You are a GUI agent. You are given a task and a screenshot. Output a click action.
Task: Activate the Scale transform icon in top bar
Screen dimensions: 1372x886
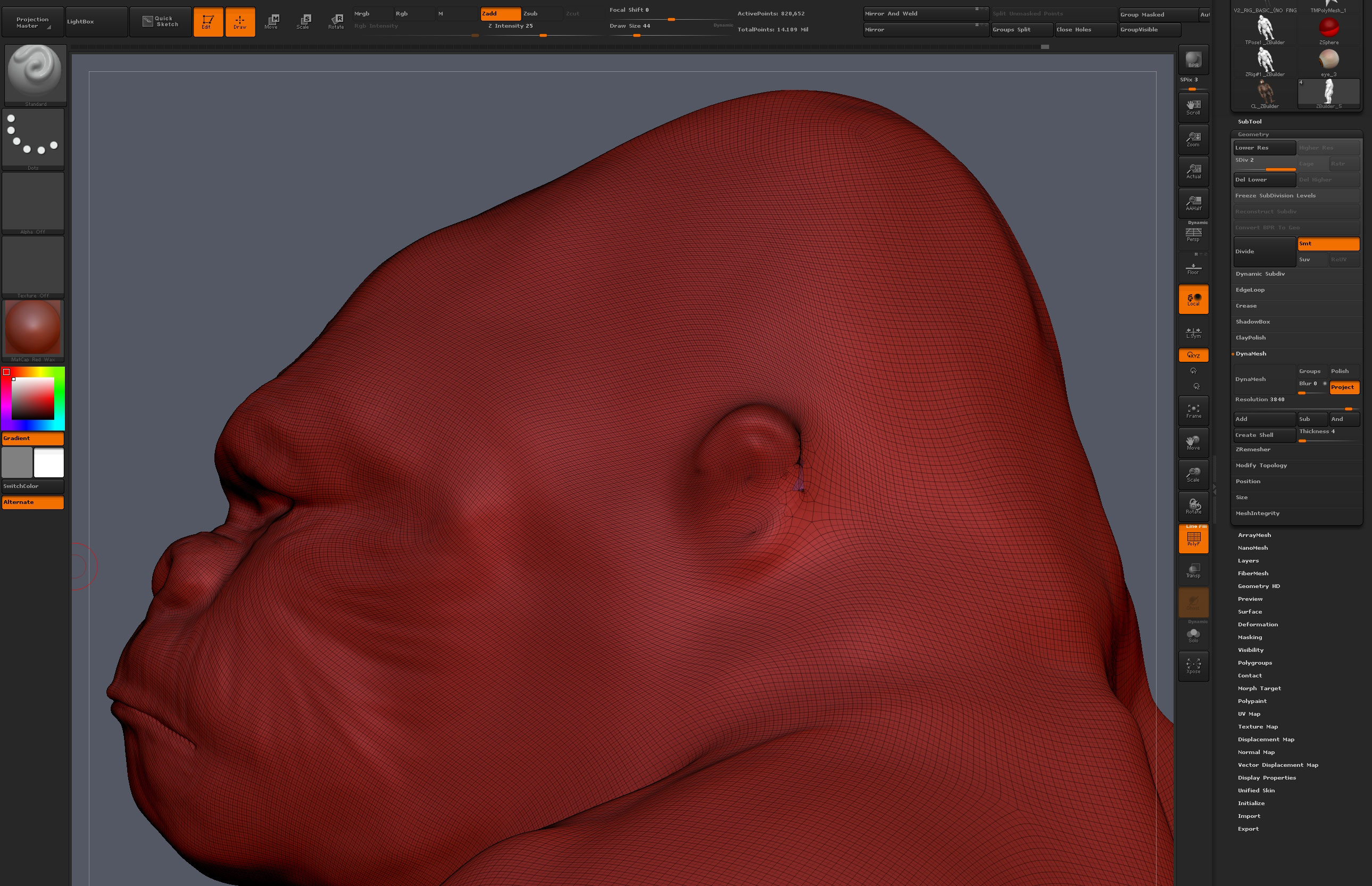pyautogui.click(x=303, y=22)
